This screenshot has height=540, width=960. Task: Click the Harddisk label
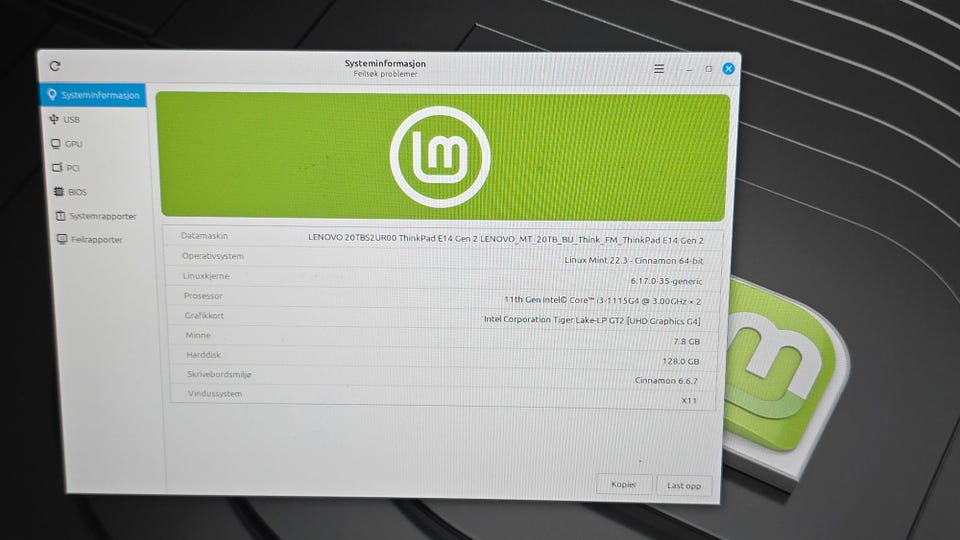(x=203, y=354)
